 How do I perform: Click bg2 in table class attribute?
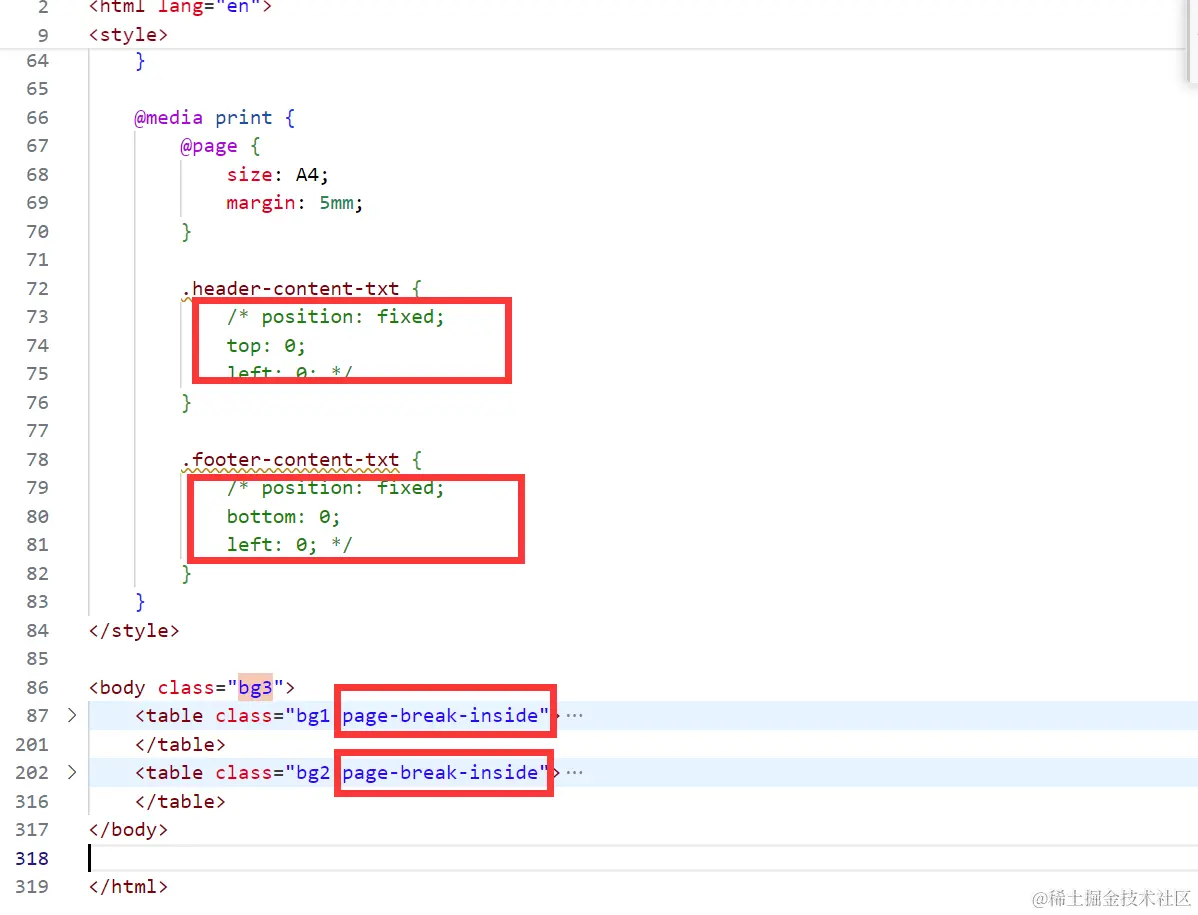[x=312, y=773]
